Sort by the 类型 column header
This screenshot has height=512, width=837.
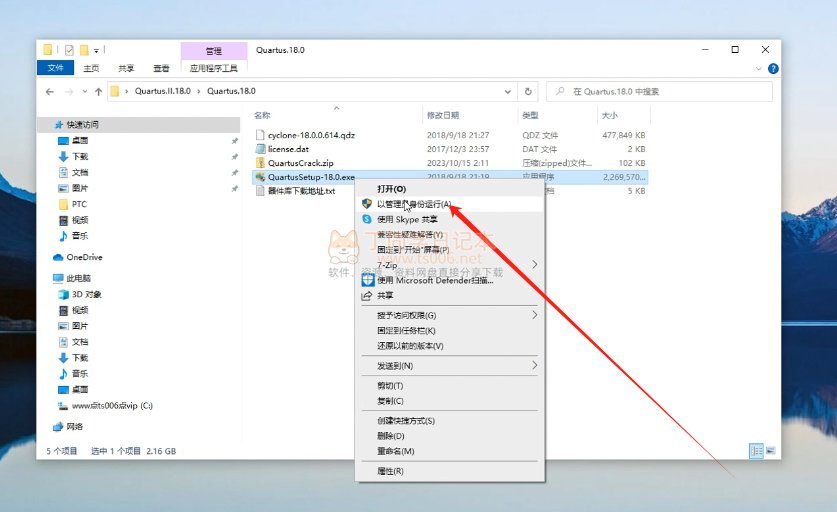coord(530,115)
